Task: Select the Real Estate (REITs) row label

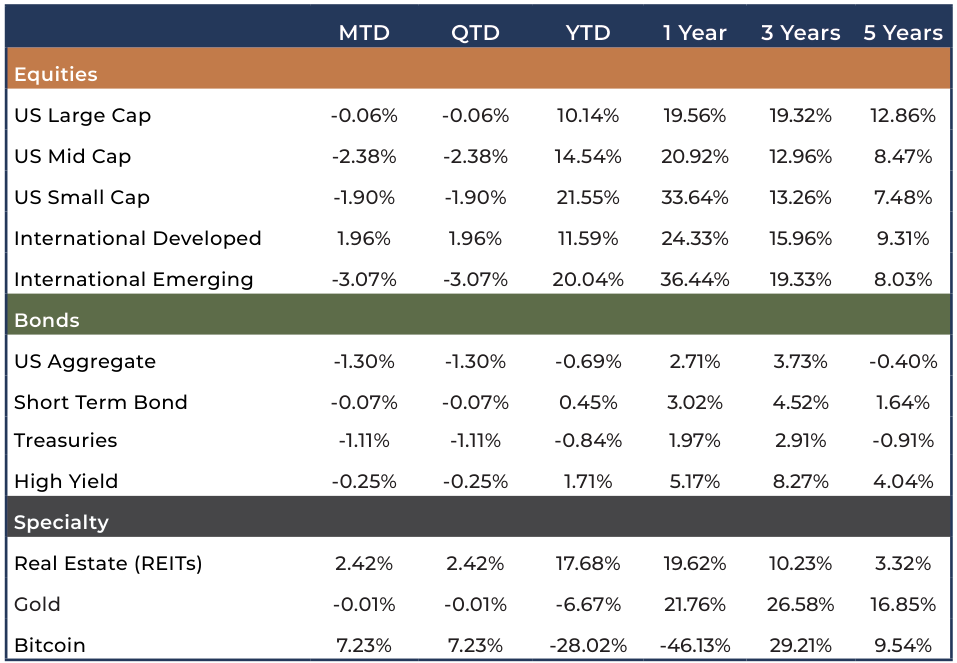Action: 108,563
